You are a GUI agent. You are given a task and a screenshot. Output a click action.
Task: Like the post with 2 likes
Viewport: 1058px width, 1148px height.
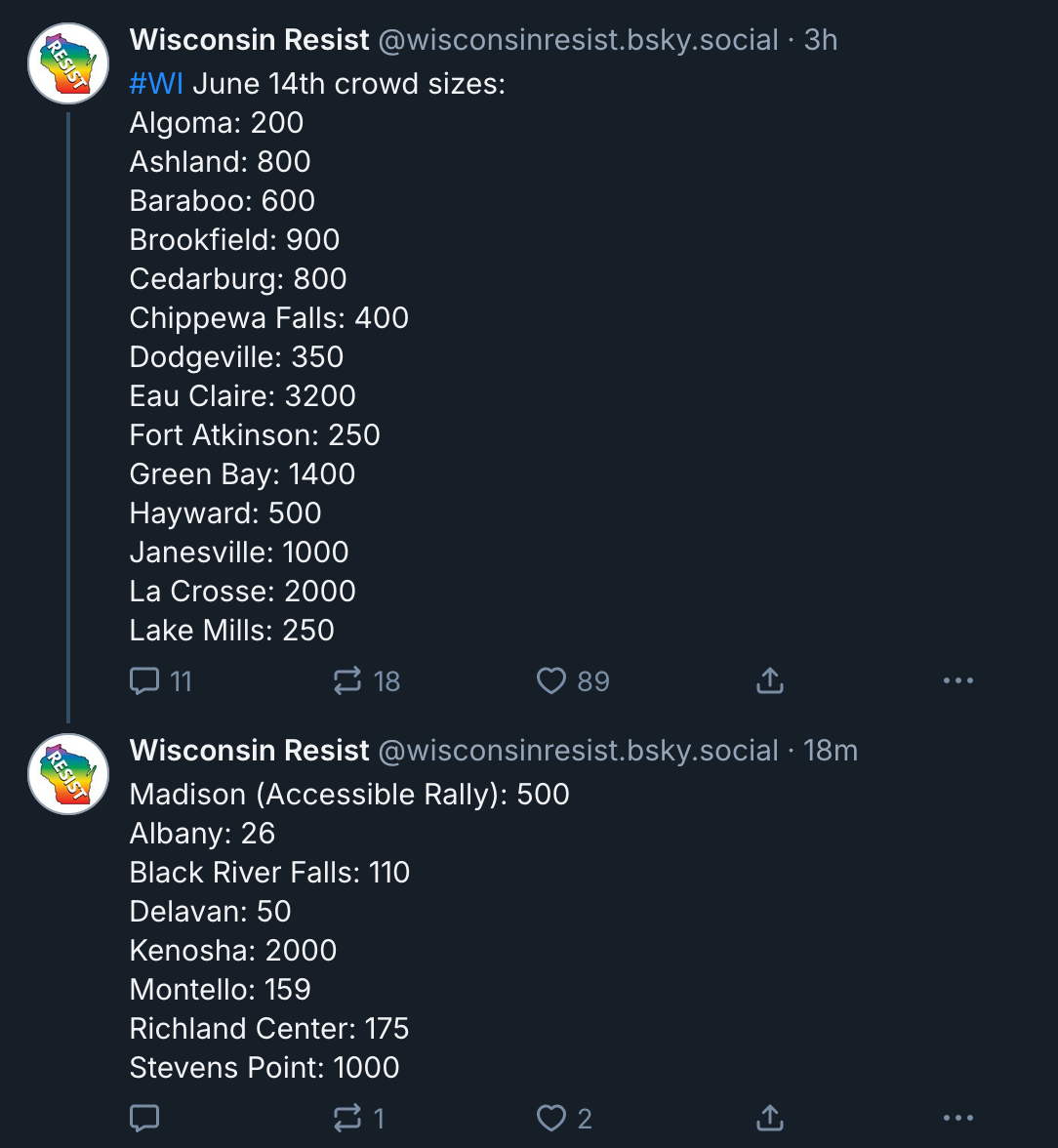551,1118
